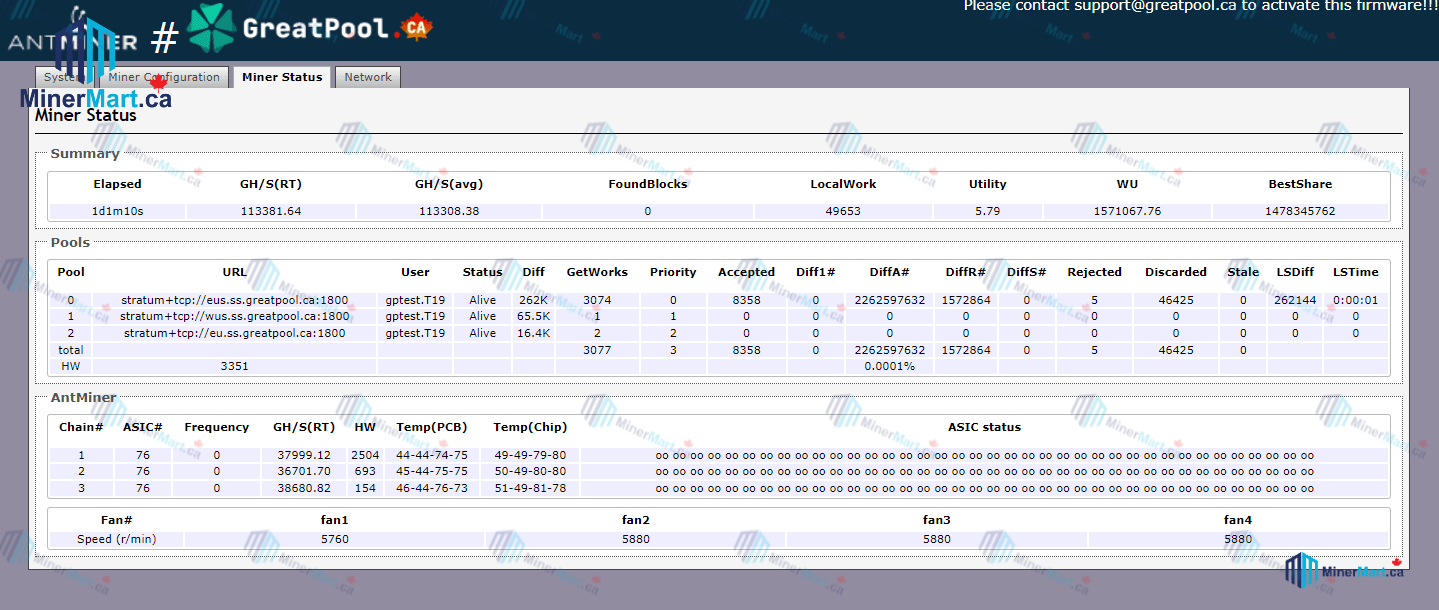The image size is (1439, 610).
Task: Click the Elapsed column header
Action: pos(117,184)
